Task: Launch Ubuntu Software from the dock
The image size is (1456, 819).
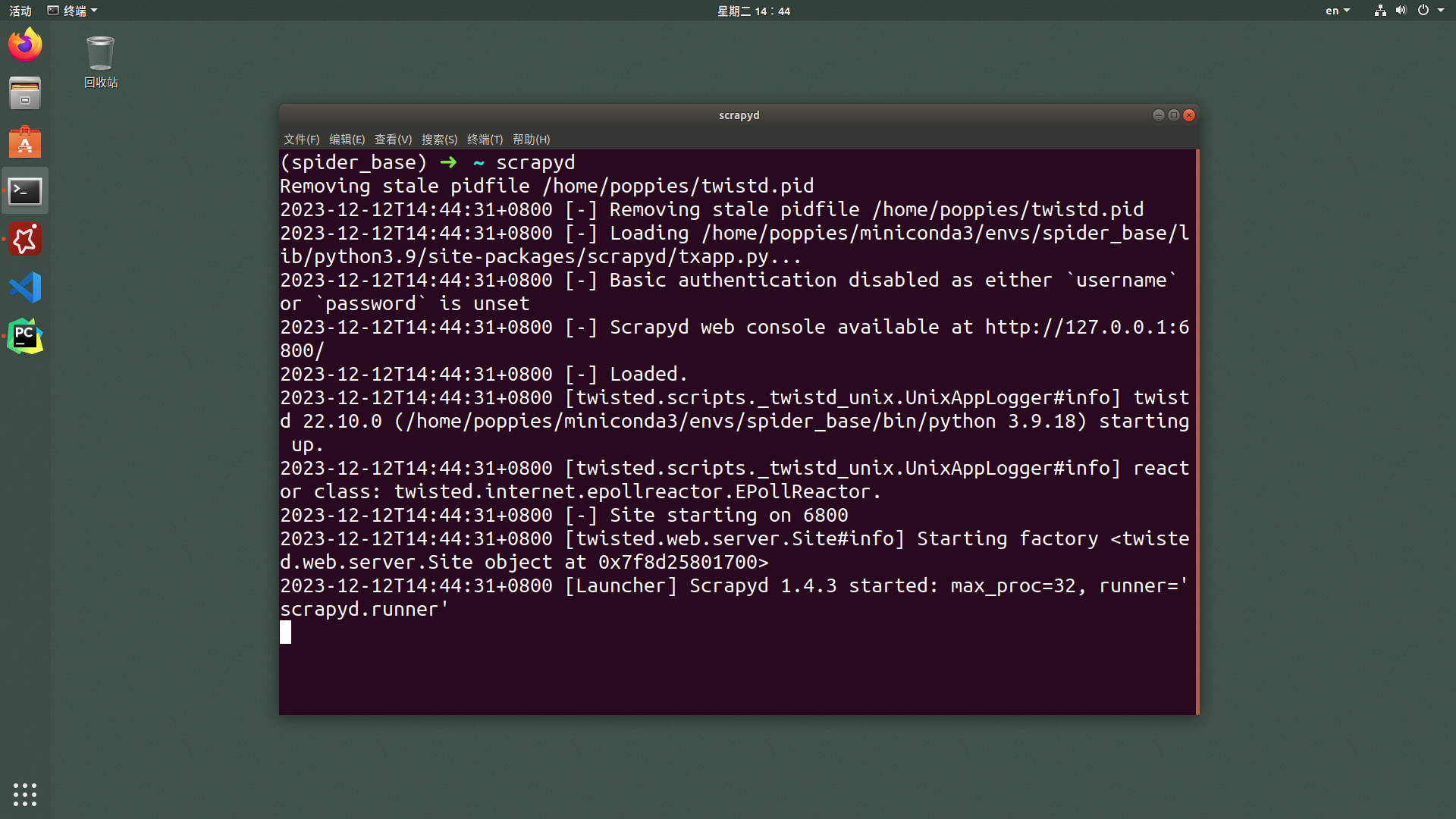Action: [x=25, y=142]
